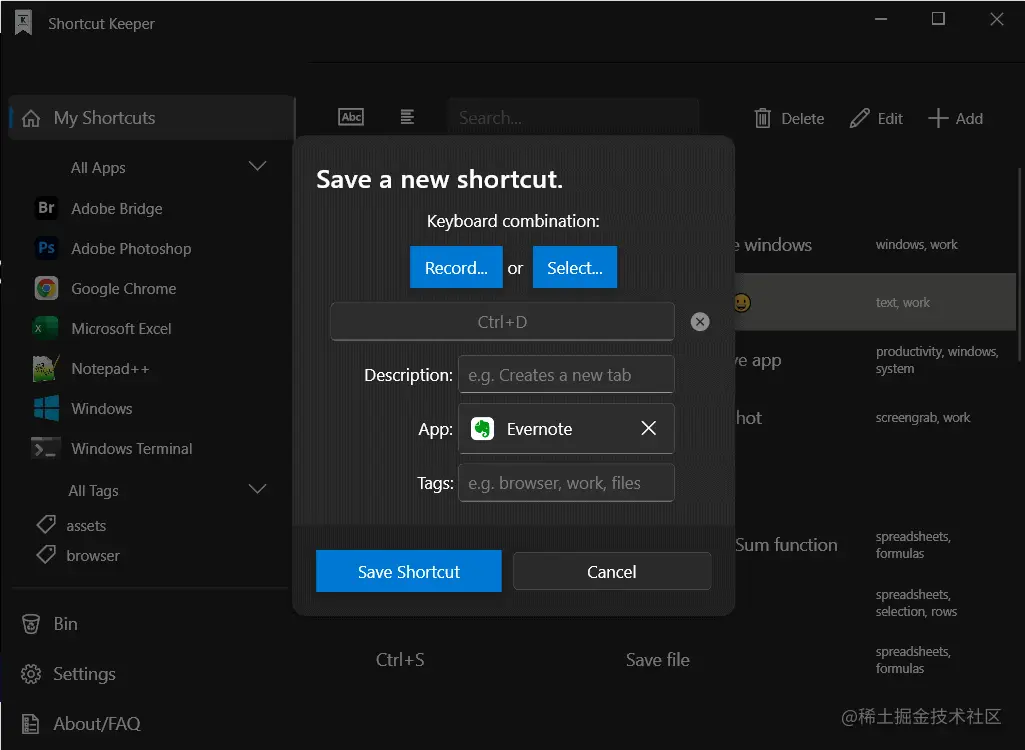Click 'productivity, windows, system' tags text
Image resolution: width=1025 pixels, height=750 pixels.
coord(937,360)
